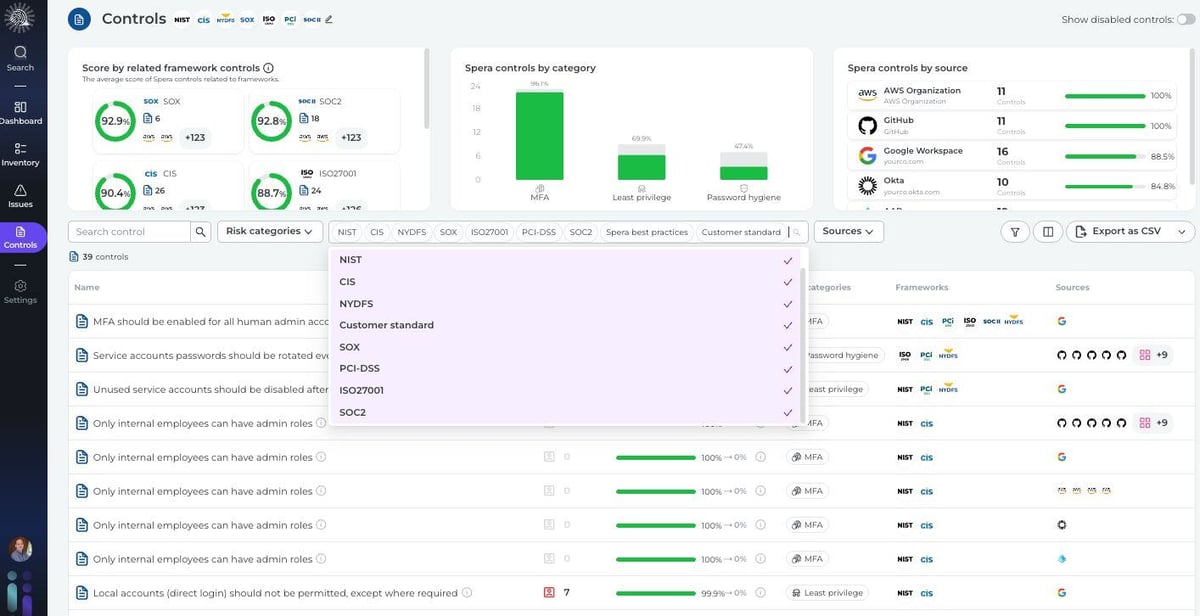Open Settings in the sidebar
Viewport: 1200px width, 616px height.
20,292
